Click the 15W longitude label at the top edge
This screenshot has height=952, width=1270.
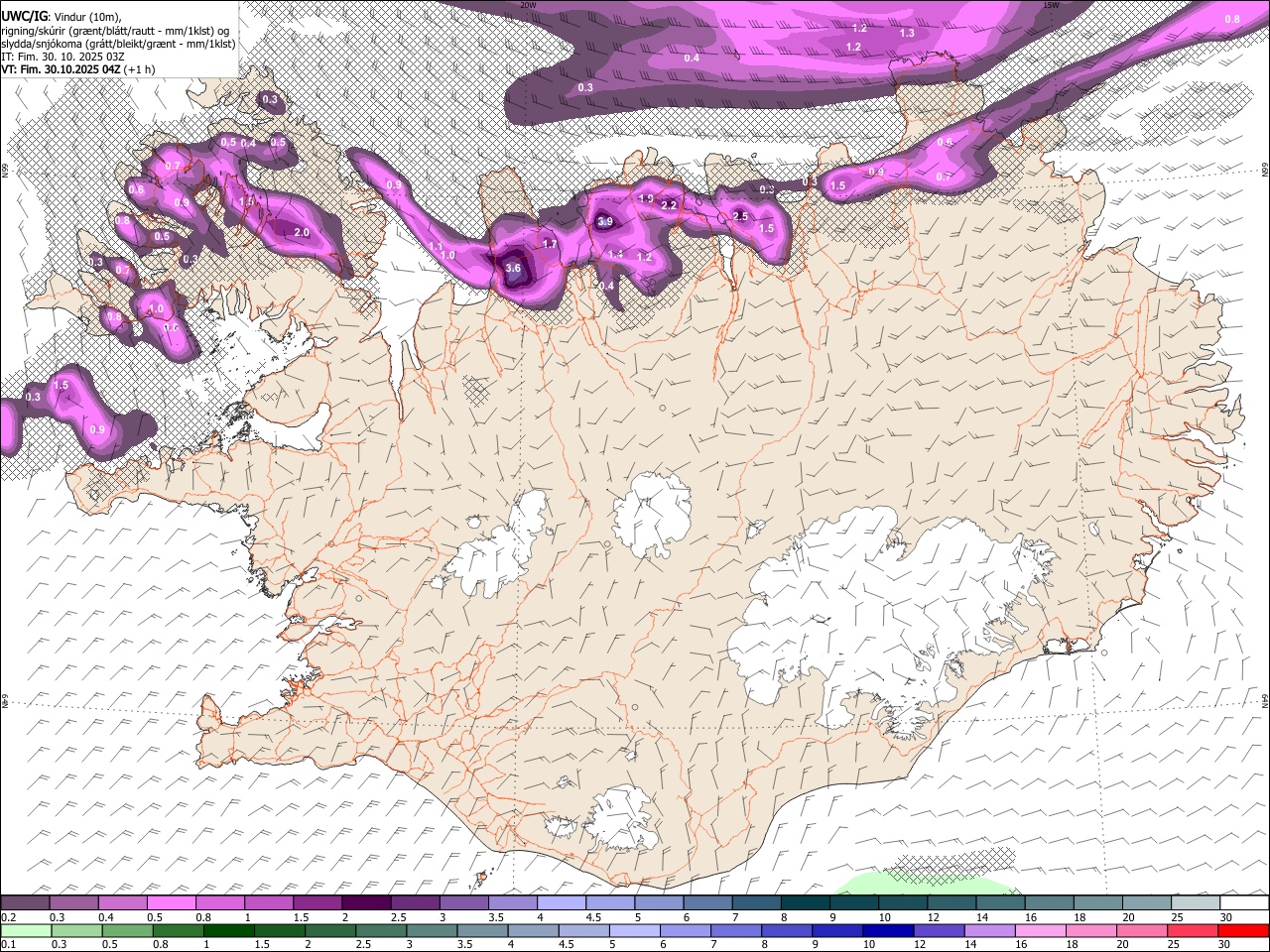point(1051,5)
